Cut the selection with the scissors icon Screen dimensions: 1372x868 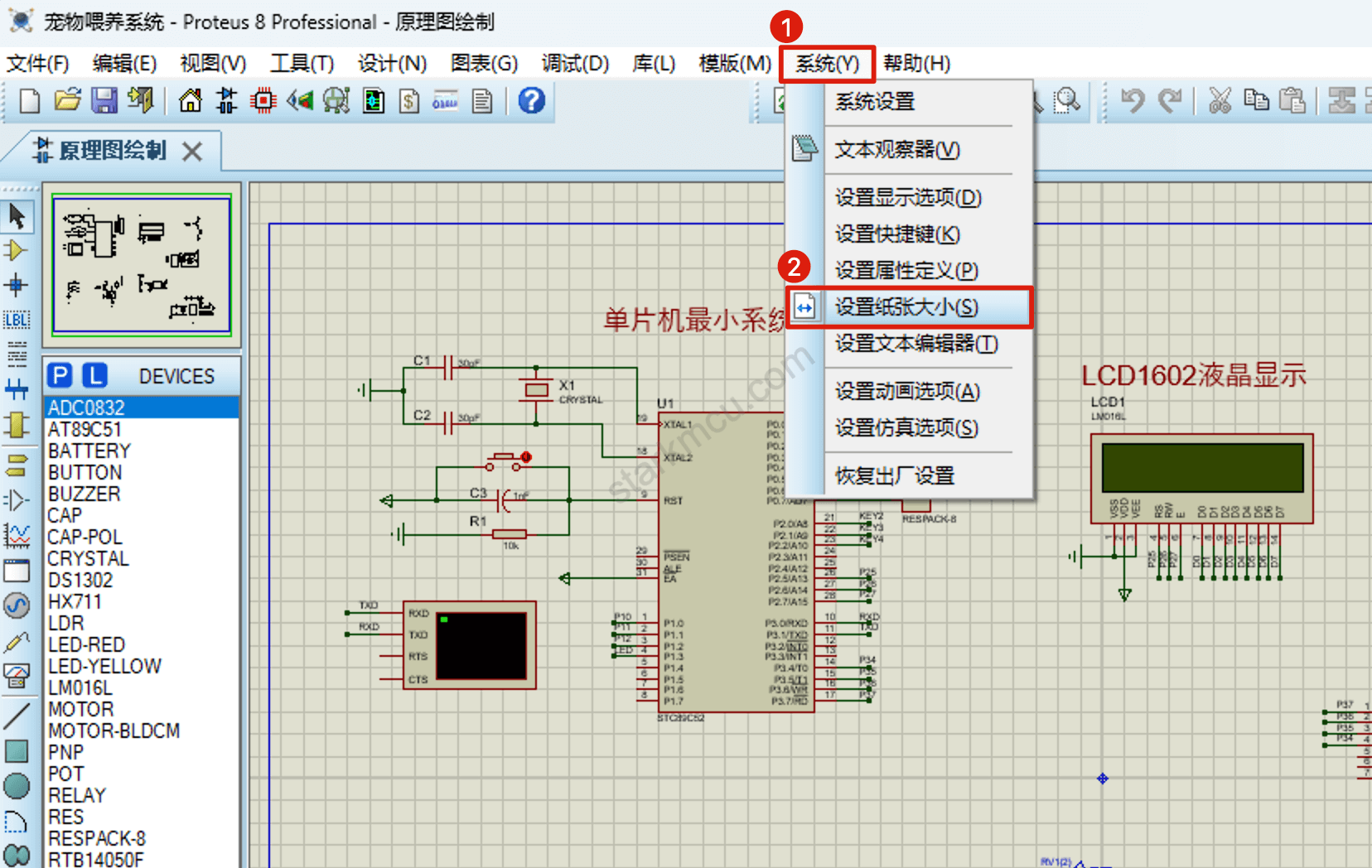coord(1220,101)
